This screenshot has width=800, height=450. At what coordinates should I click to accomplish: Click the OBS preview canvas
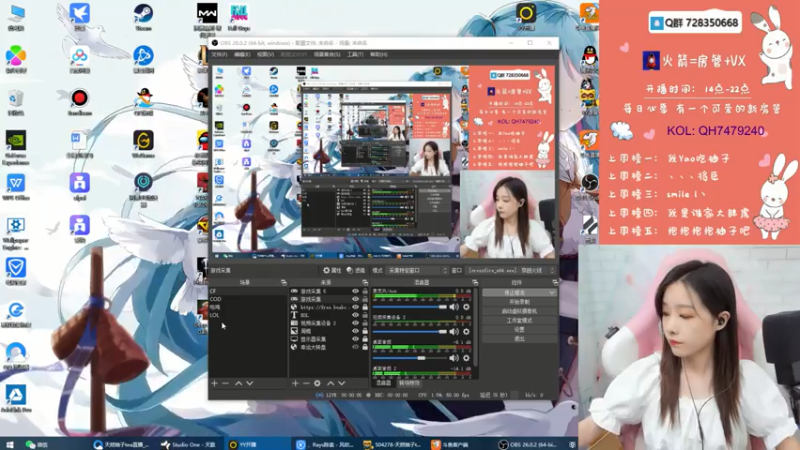(384, 162)
